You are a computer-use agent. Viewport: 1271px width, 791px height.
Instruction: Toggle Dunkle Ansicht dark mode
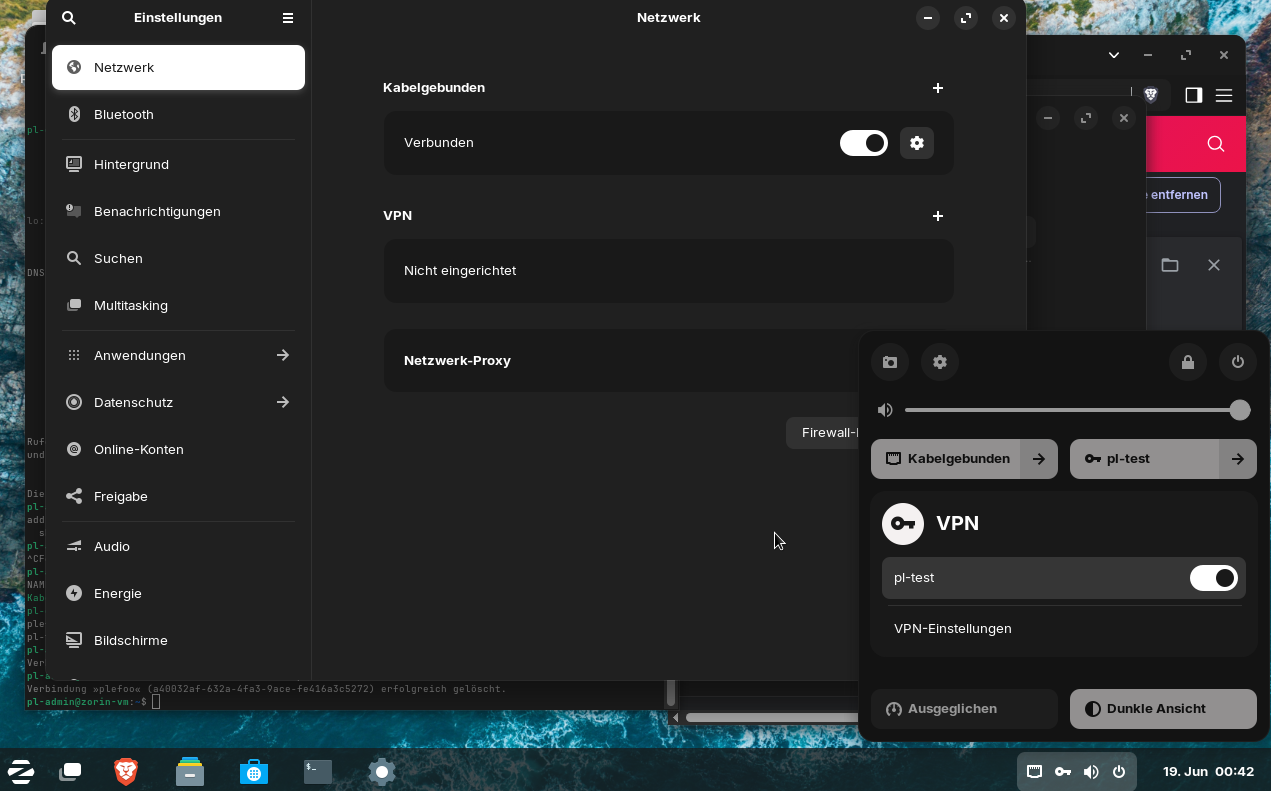(x=1162, y=709)
